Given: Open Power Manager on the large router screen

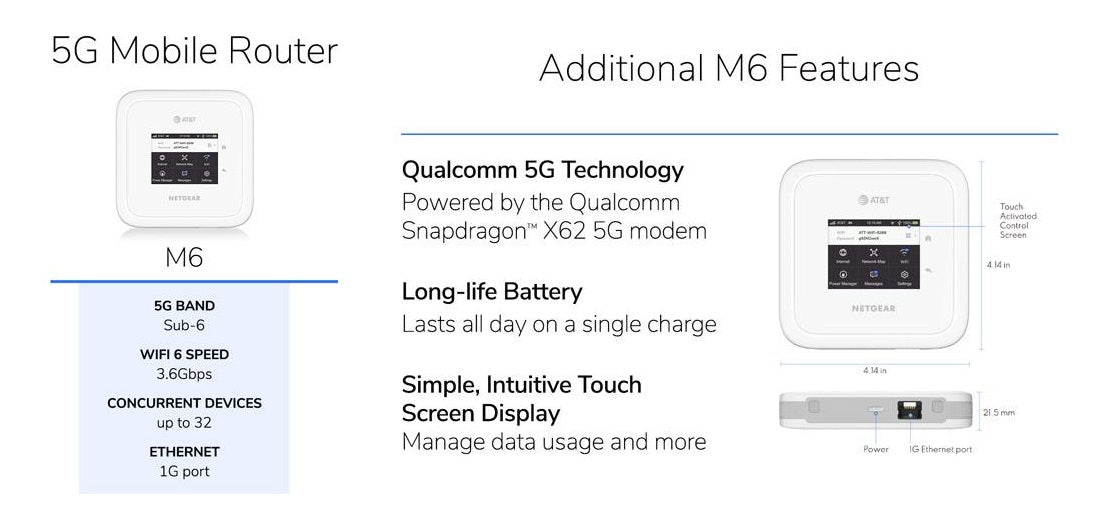Looking at the screenshot, I should pyautogui.click(x=843, y=275).
